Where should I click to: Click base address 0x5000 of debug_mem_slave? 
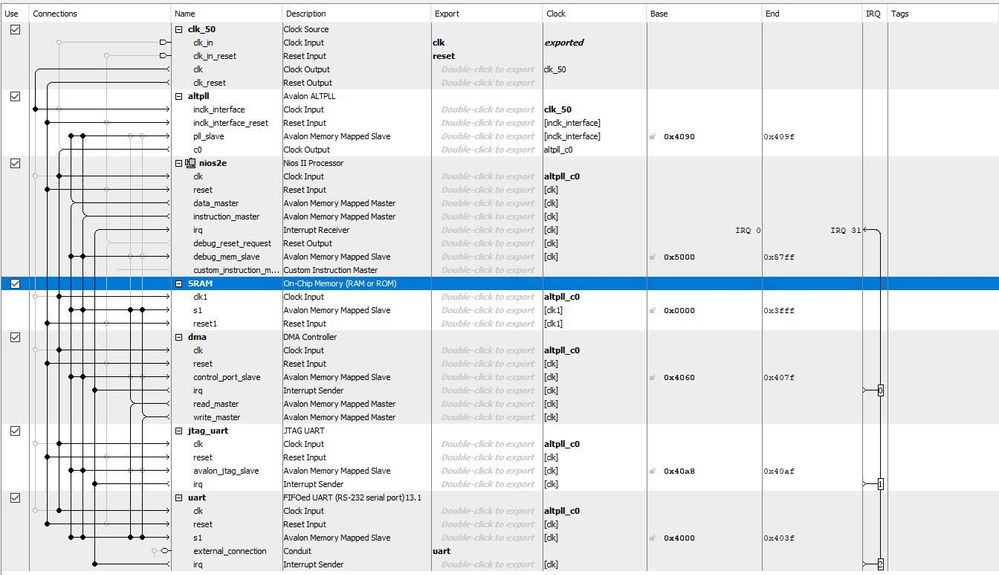coord(679,257)
